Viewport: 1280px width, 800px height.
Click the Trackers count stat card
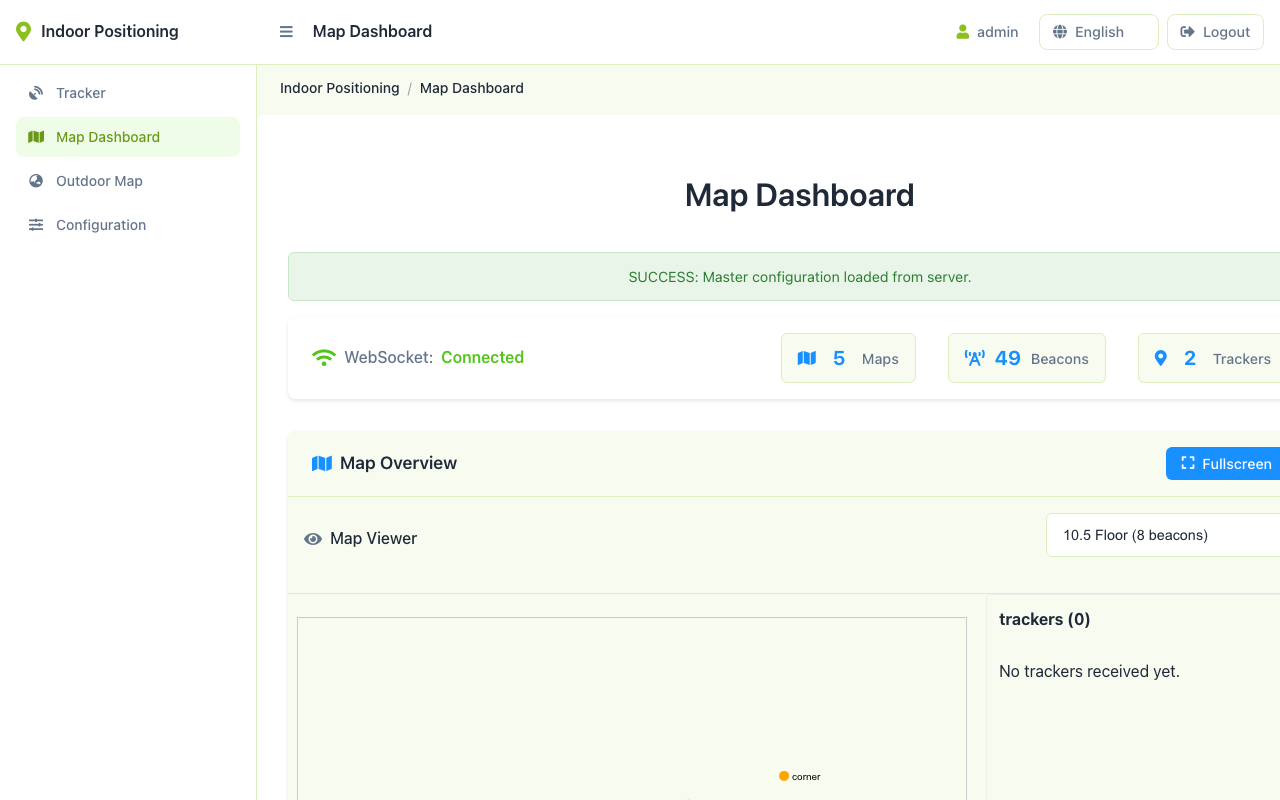1209,358
